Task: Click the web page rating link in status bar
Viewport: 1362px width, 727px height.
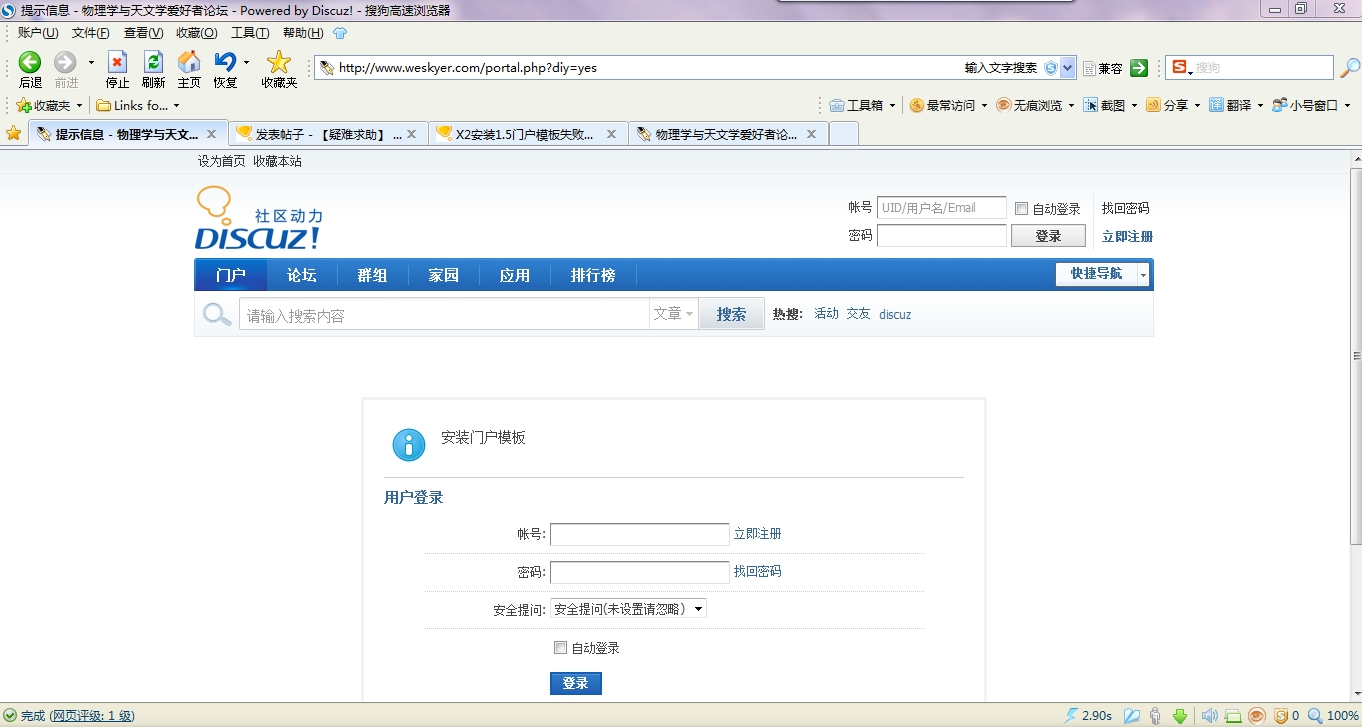Action: pos(92,716)
